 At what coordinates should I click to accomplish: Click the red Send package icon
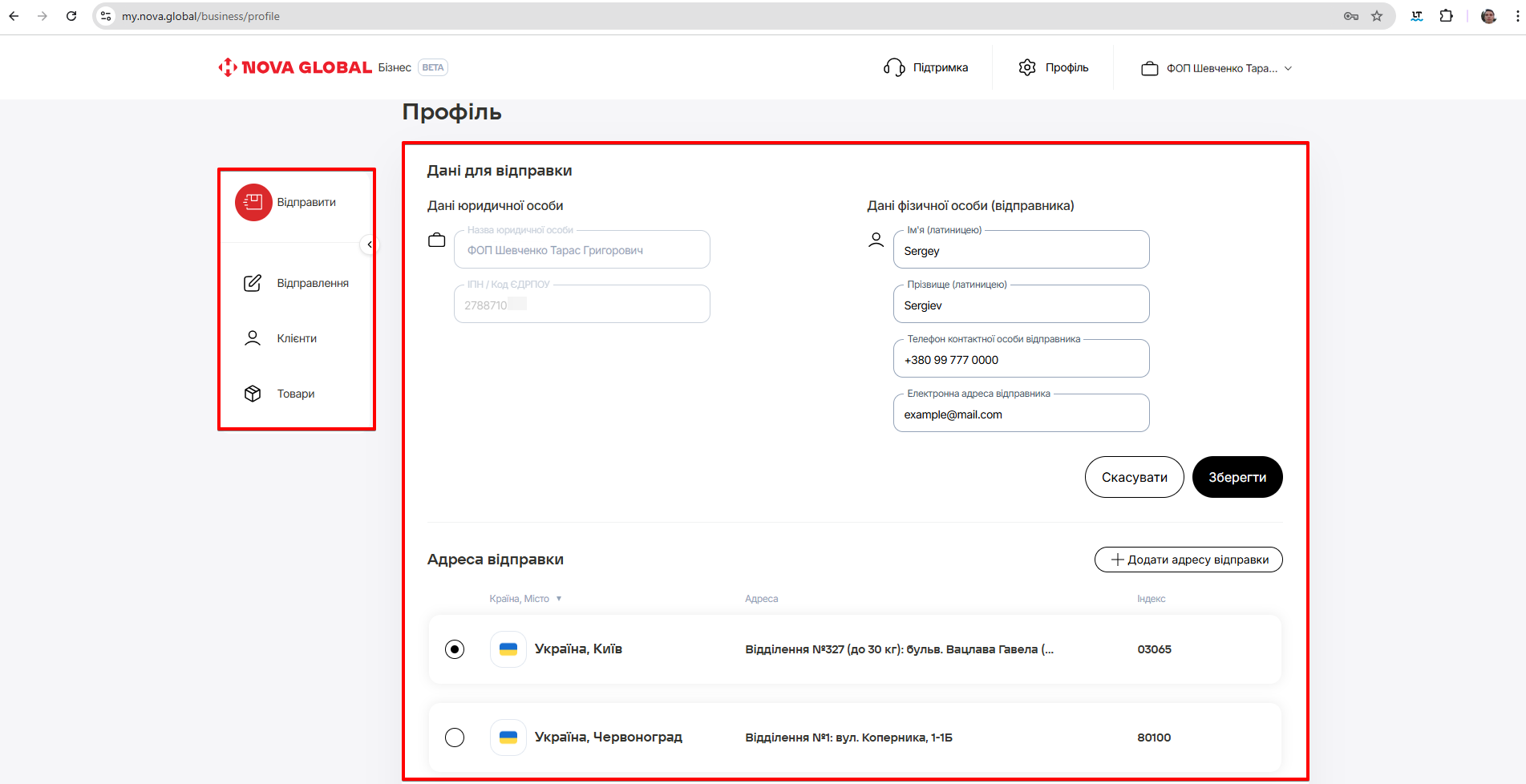253,202
